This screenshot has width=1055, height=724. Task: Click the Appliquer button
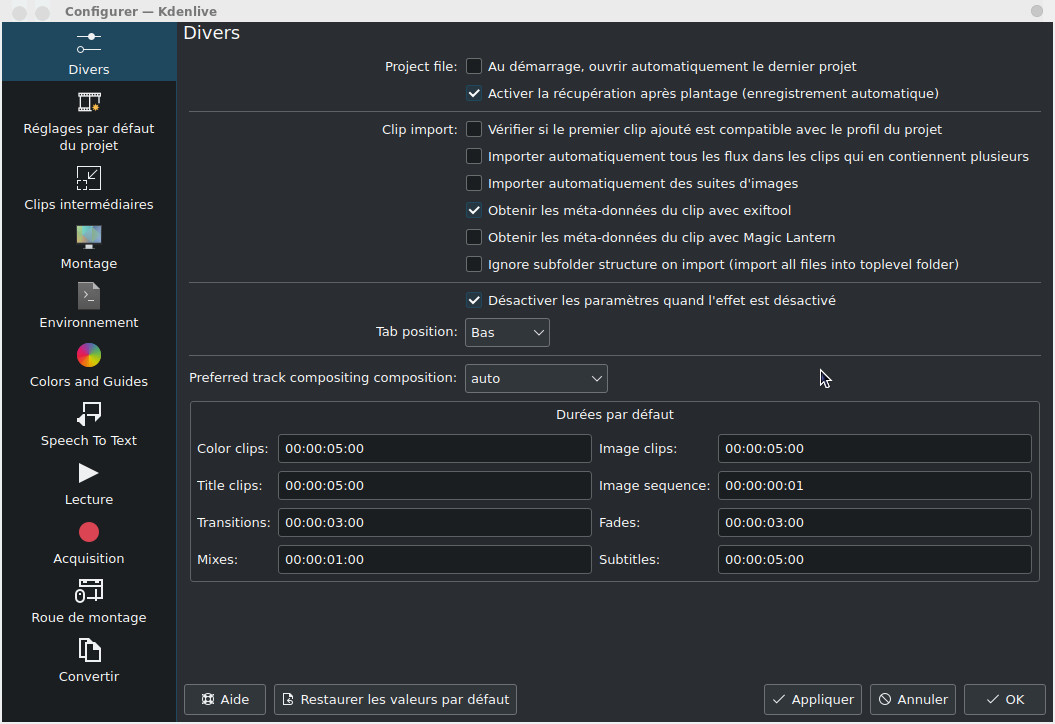813,700
